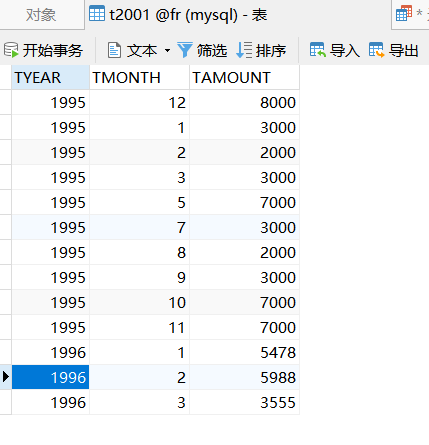This screenshot has width=429, height=445.
Task: Open the partially visible query tab icon
Action: [404, 14]
